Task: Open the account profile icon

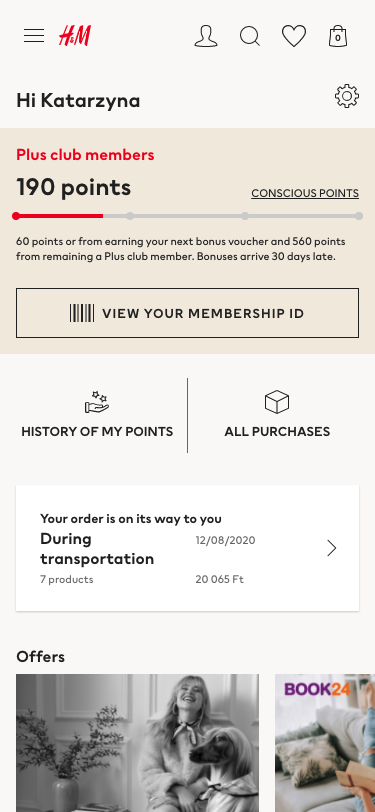Action: point(206,36)
